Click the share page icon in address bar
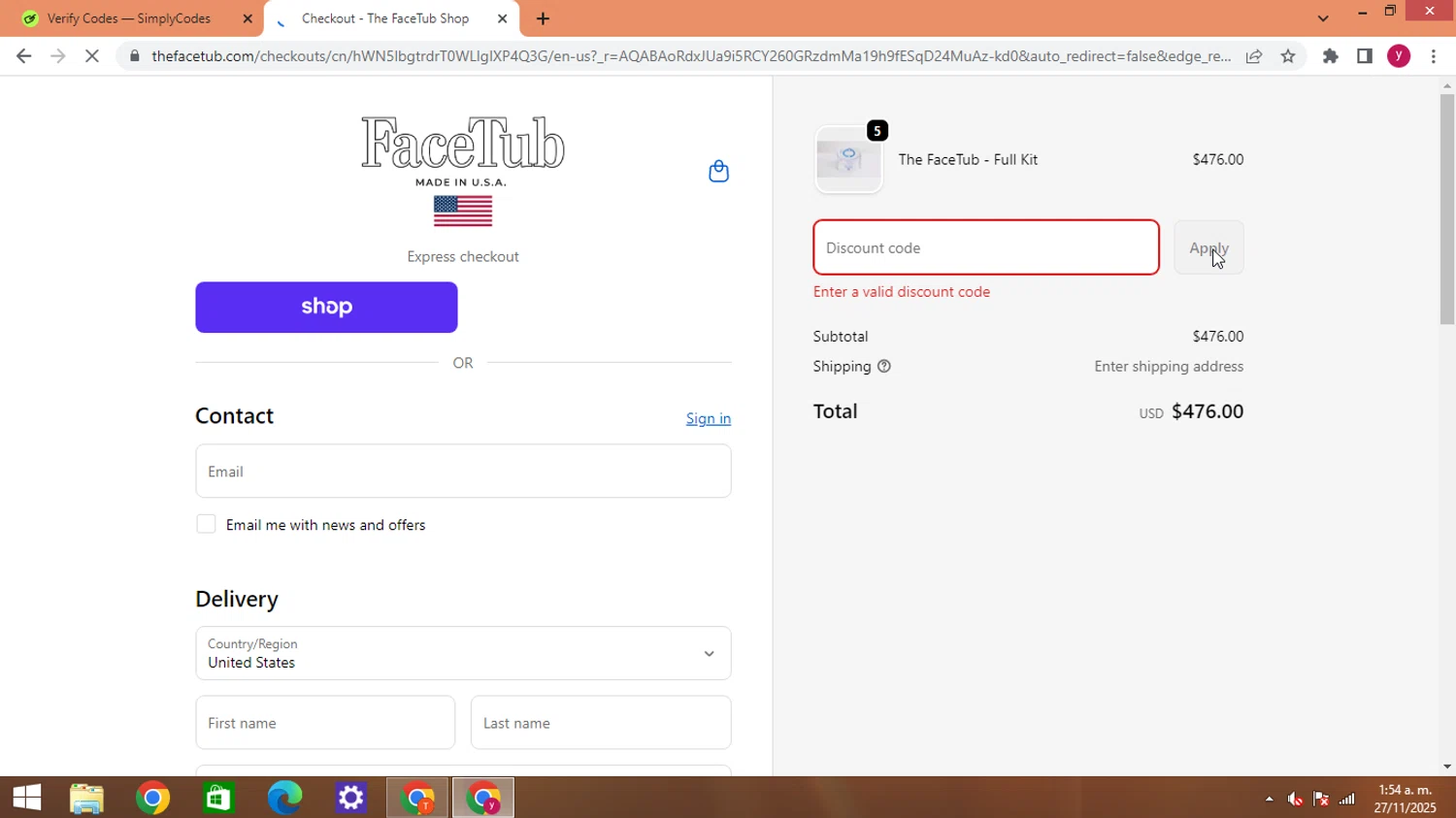 (x=1254, y=56)
